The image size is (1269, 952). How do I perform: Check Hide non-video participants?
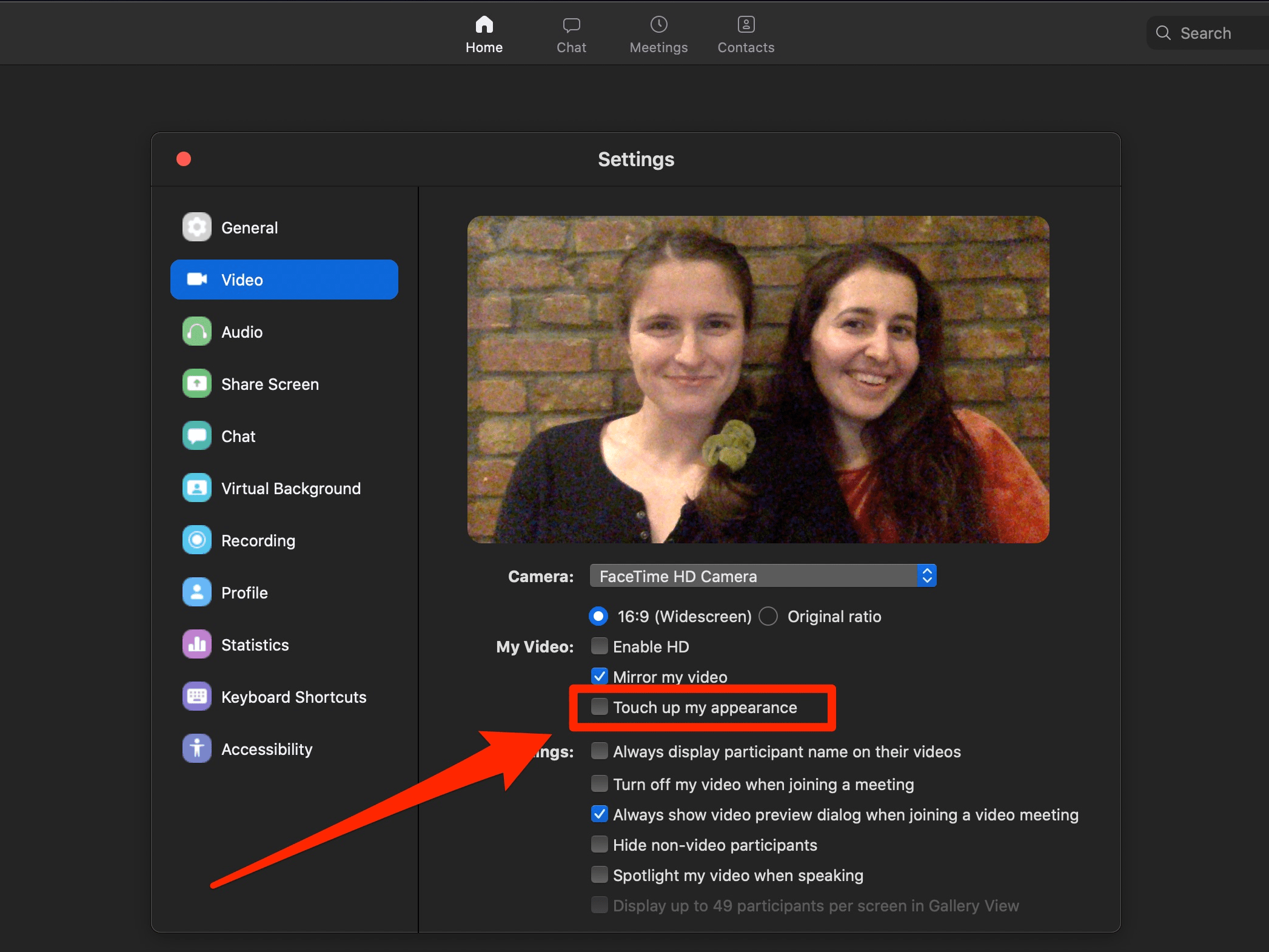tap(599, 844)
